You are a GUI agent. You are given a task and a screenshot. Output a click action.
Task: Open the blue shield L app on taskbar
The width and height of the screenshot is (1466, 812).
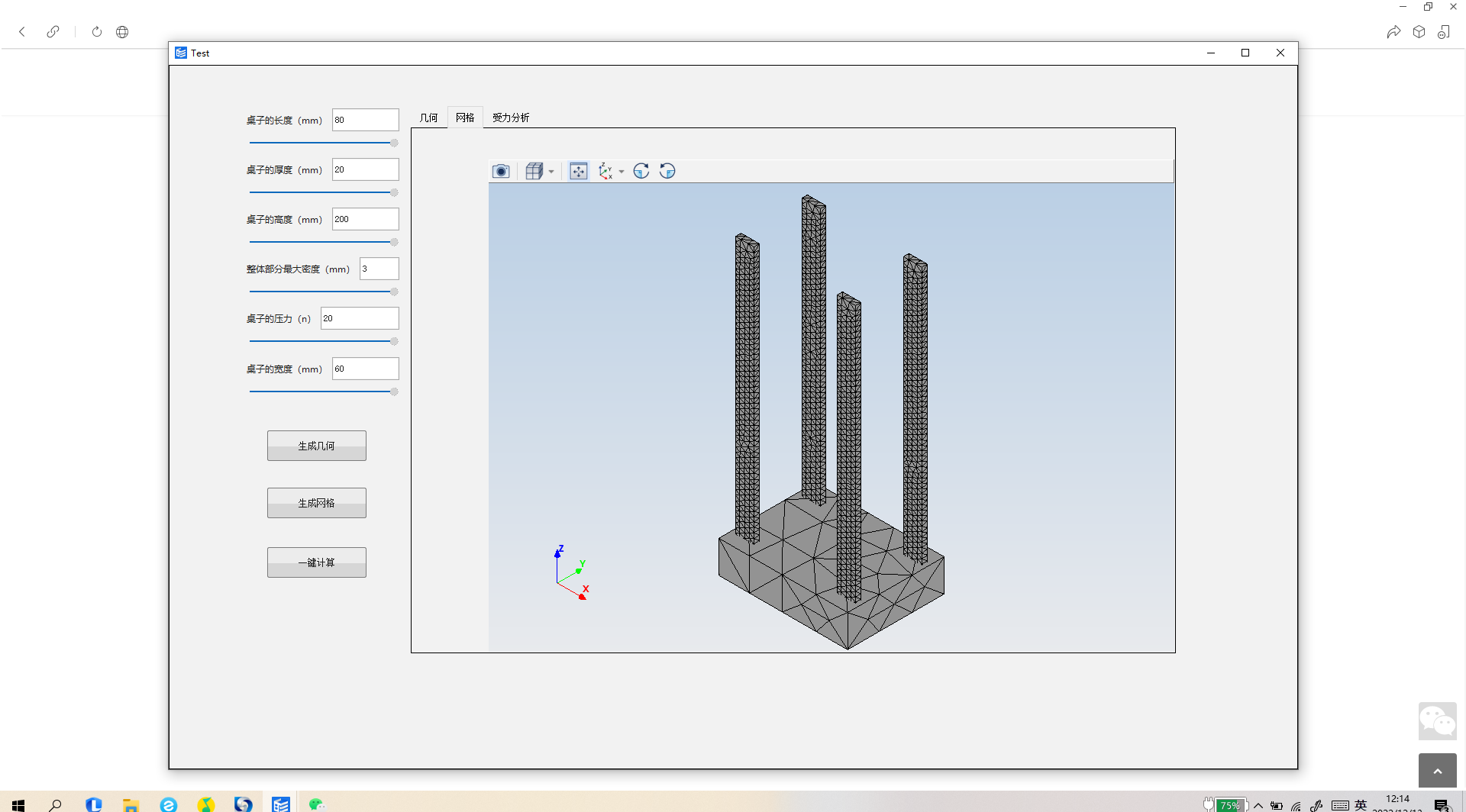click(x=94, y=804)
